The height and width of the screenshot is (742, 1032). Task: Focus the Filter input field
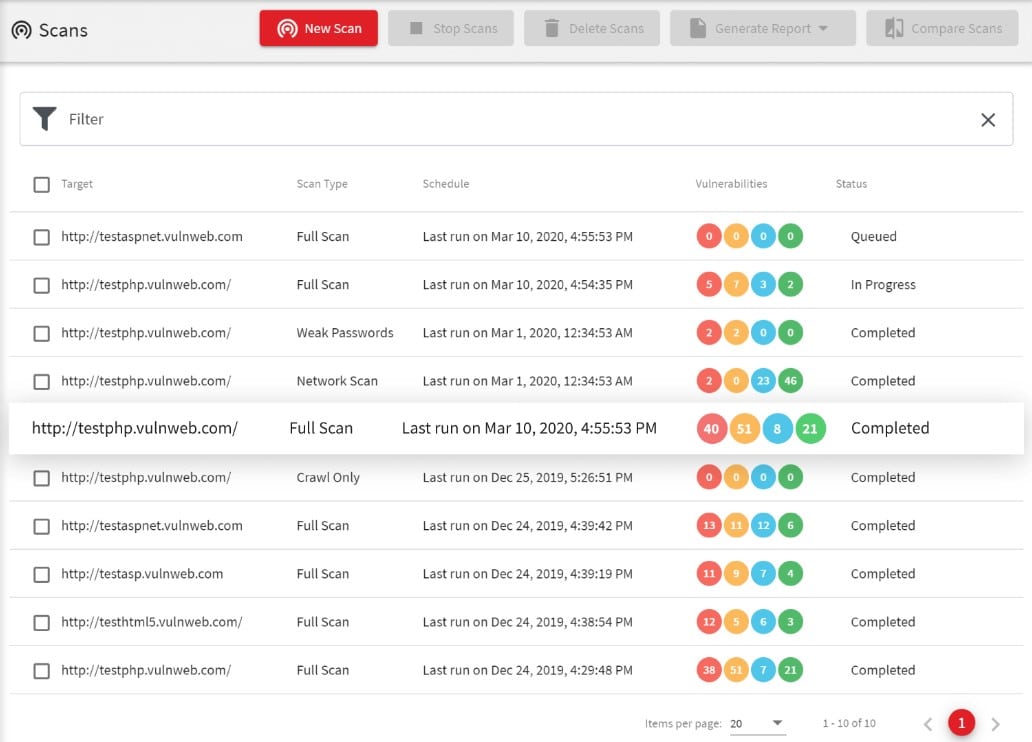click(516, 119)
